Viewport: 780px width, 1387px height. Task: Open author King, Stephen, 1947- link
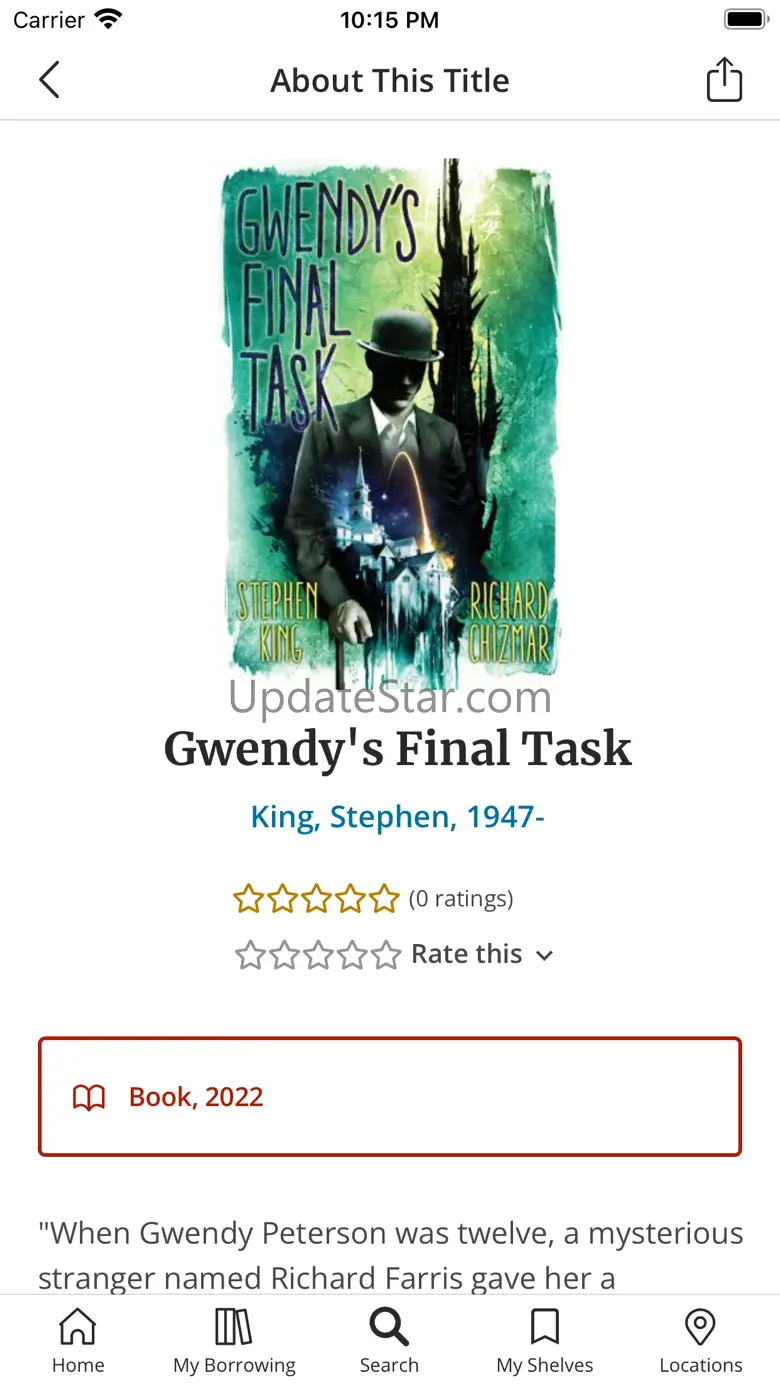pos(397,817)
